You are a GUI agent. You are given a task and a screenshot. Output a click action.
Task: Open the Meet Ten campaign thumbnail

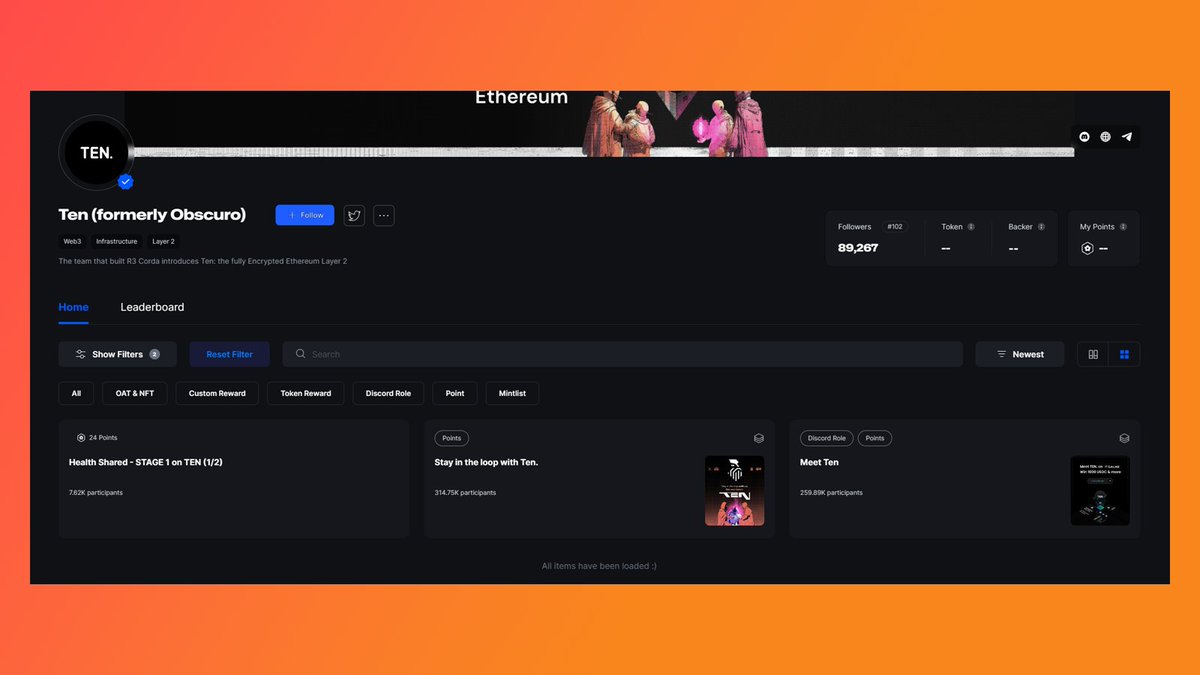1100,491
